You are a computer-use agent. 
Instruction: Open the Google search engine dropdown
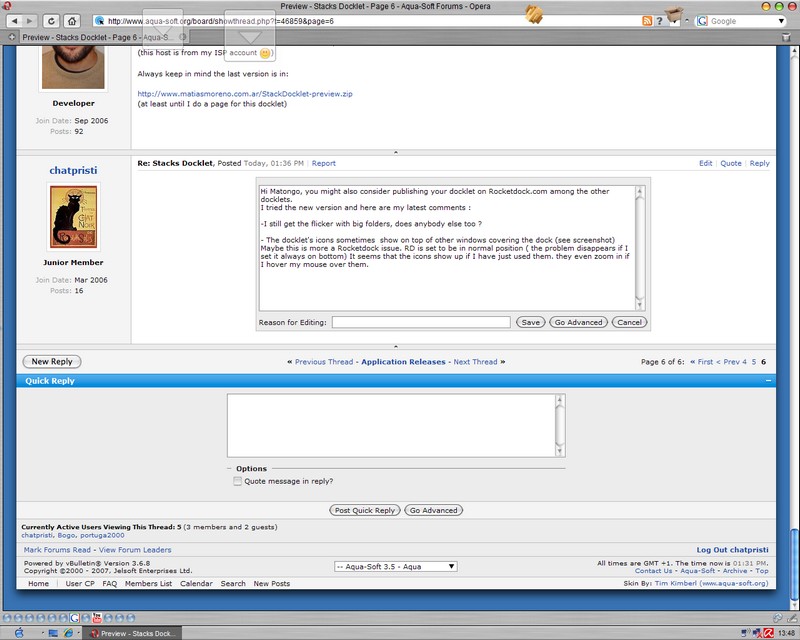(x=781, y=21)
